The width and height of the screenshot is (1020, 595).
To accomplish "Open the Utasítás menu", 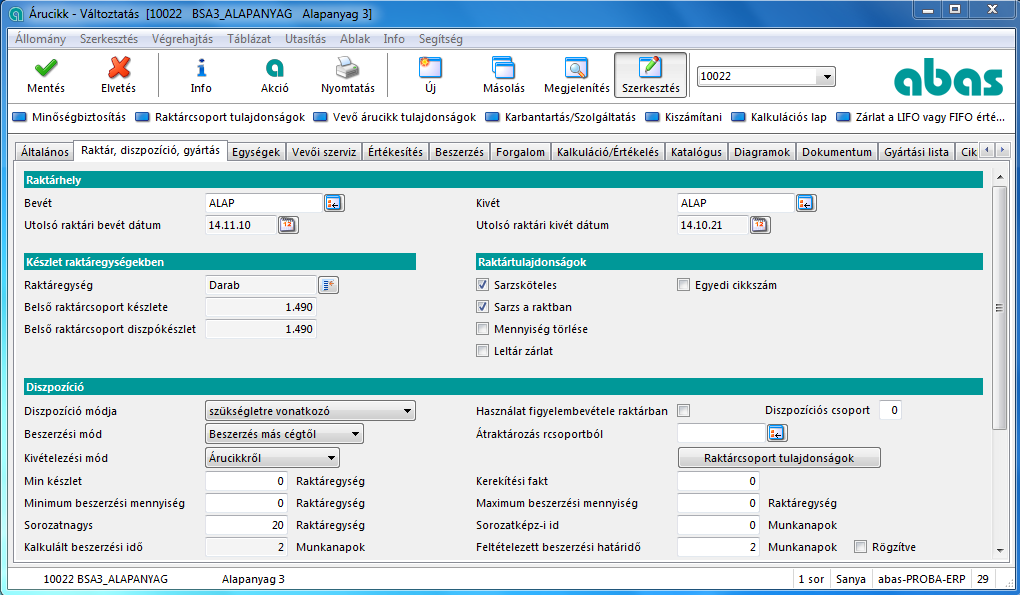I will [305, 39].
